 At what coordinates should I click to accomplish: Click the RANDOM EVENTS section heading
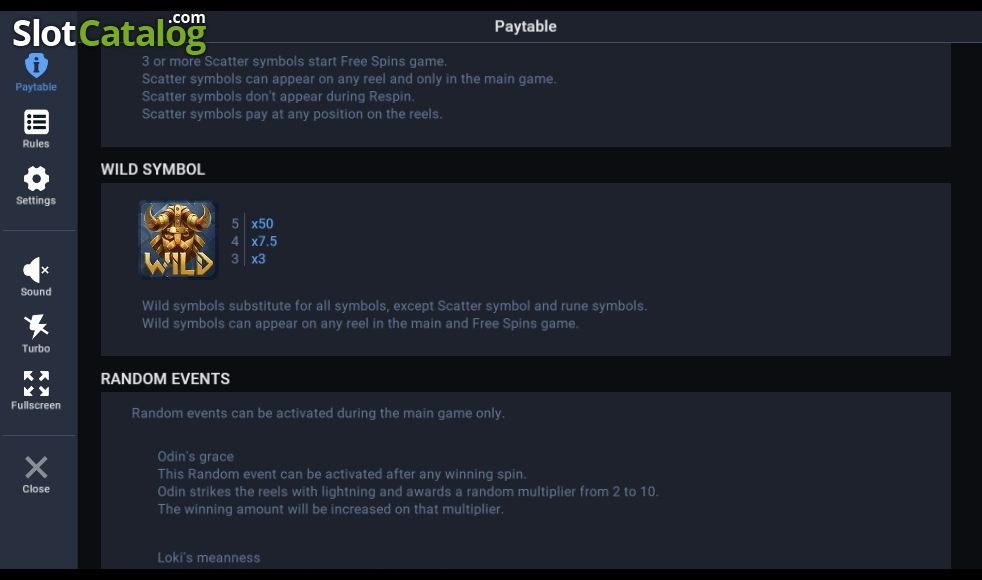[x=165, y=378]
